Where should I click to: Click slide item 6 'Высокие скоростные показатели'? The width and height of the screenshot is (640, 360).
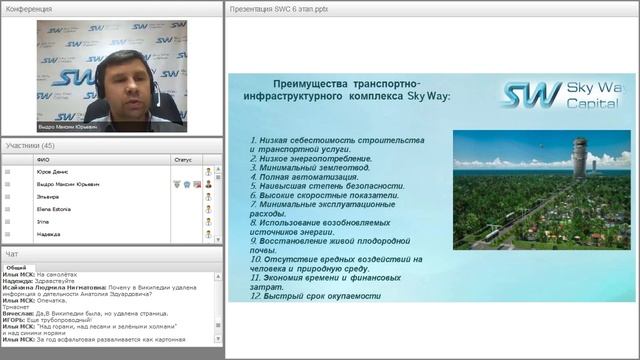point(324,195)
